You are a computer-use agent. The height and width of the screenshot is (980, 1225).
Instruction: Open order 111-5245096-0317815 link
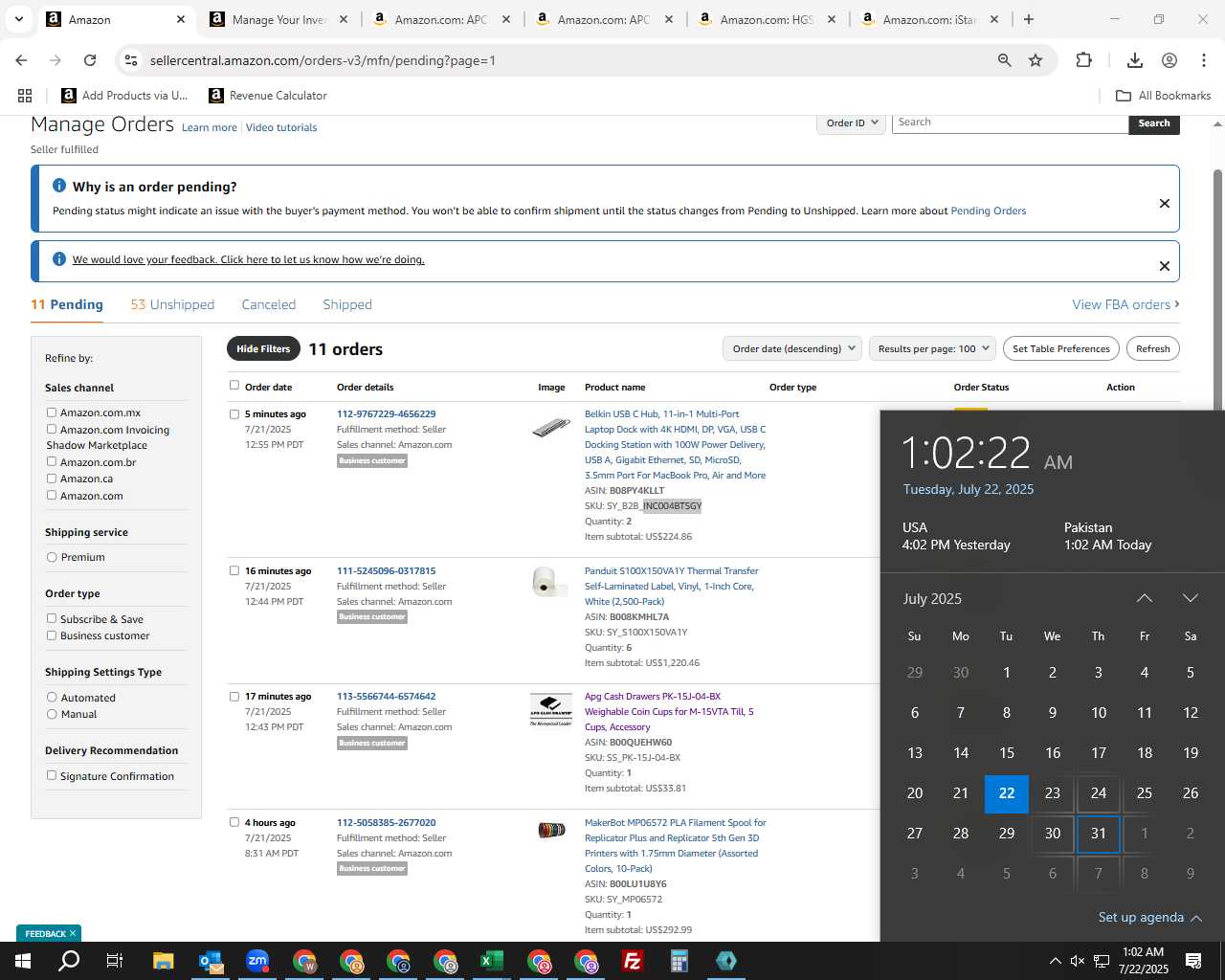click(x=386, y=570)
